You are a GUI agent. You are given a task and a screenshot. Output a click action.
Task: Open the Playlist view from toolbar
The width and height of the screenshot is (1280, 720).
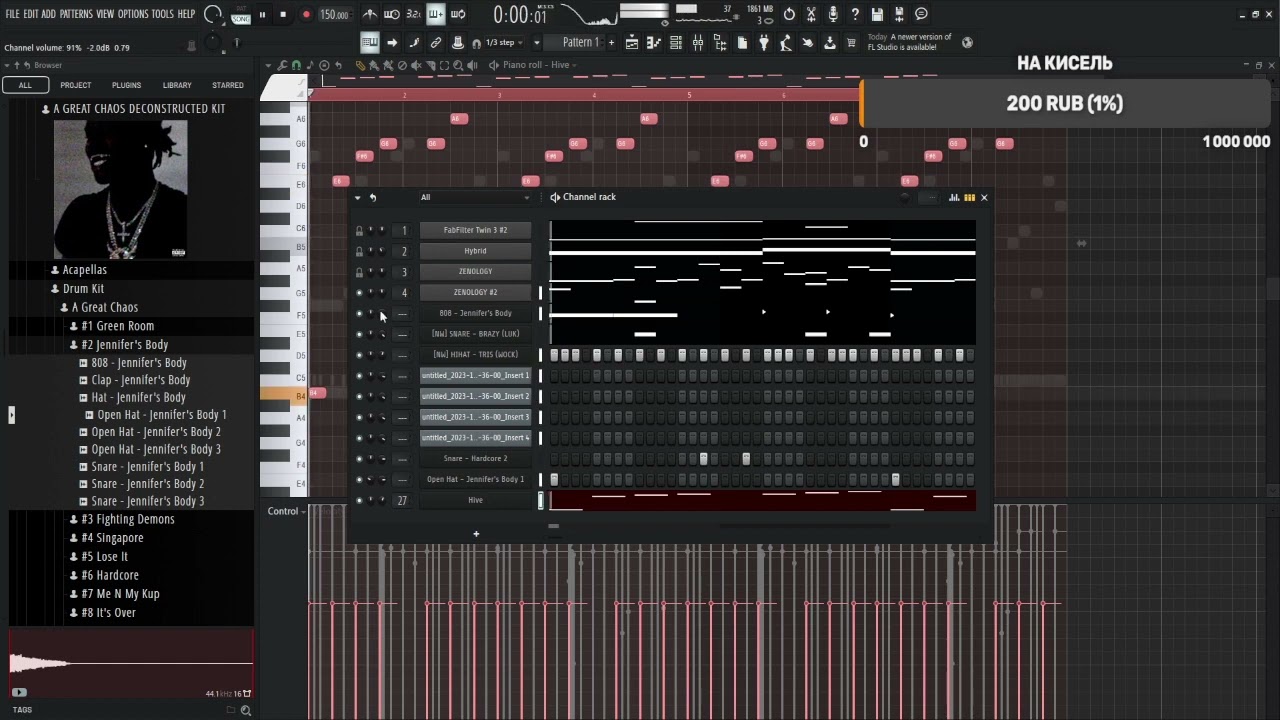click(632, 43)
